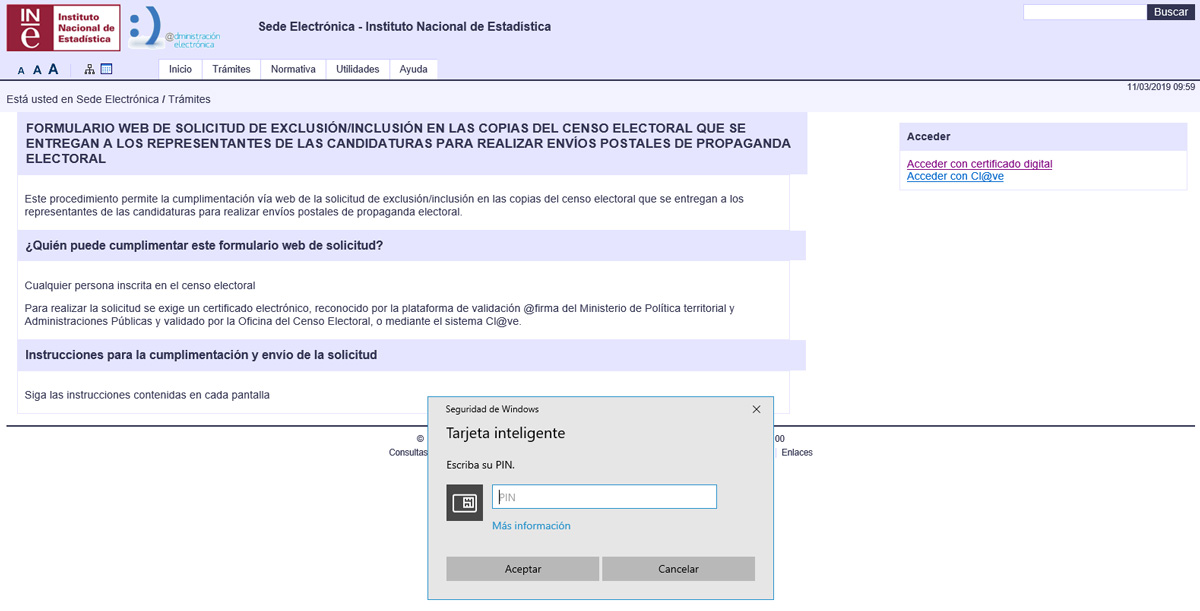The height and width of the screenshot is (611, 1200).
Task: Click the search text box next to Buscar
Action: pyautogui.click(x=1083, y=12)
